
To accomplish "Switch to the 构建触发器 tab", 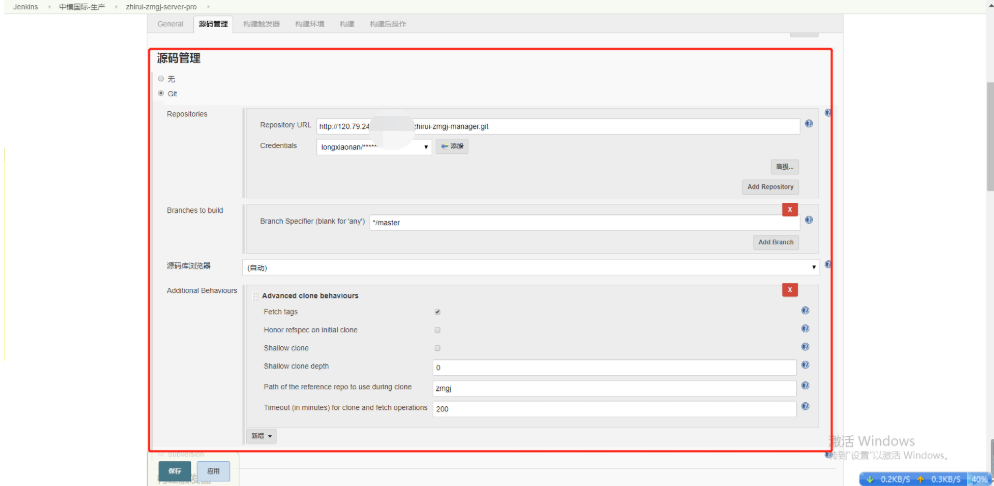I will pyautogui.click(x=261, y=24).
